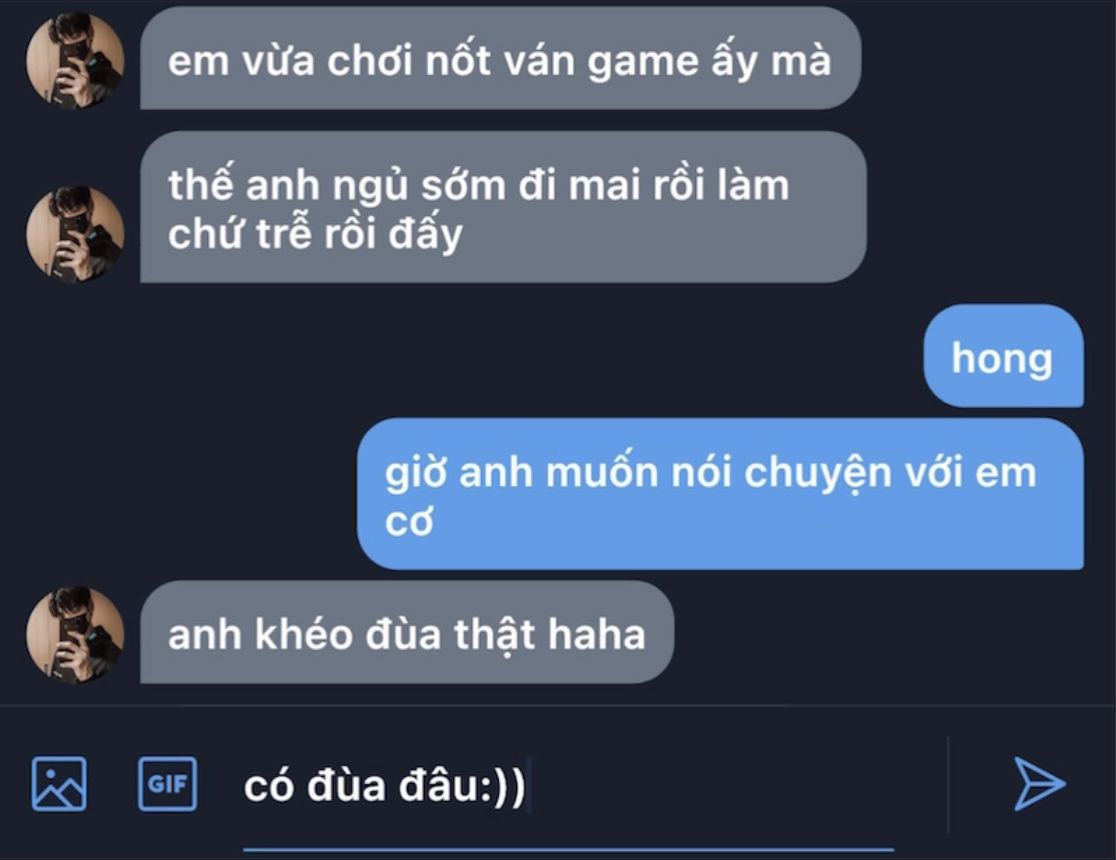Screen dimensions: 1116x860
Task: Tap avatar beside "thế anh ngủ sớm" message
Action: (x=75, y=234)
